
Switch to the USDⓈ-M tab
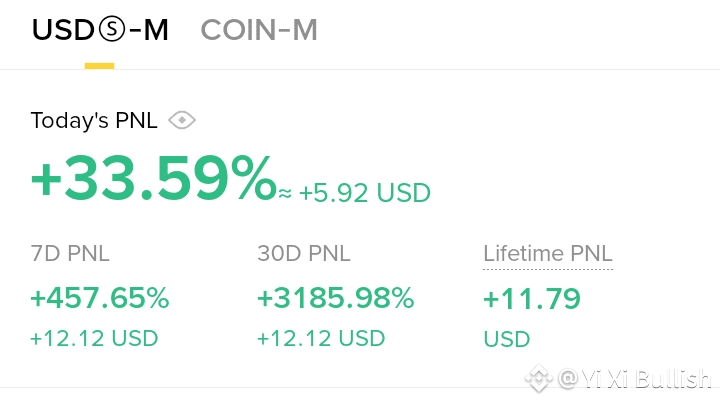pos(100,31)
